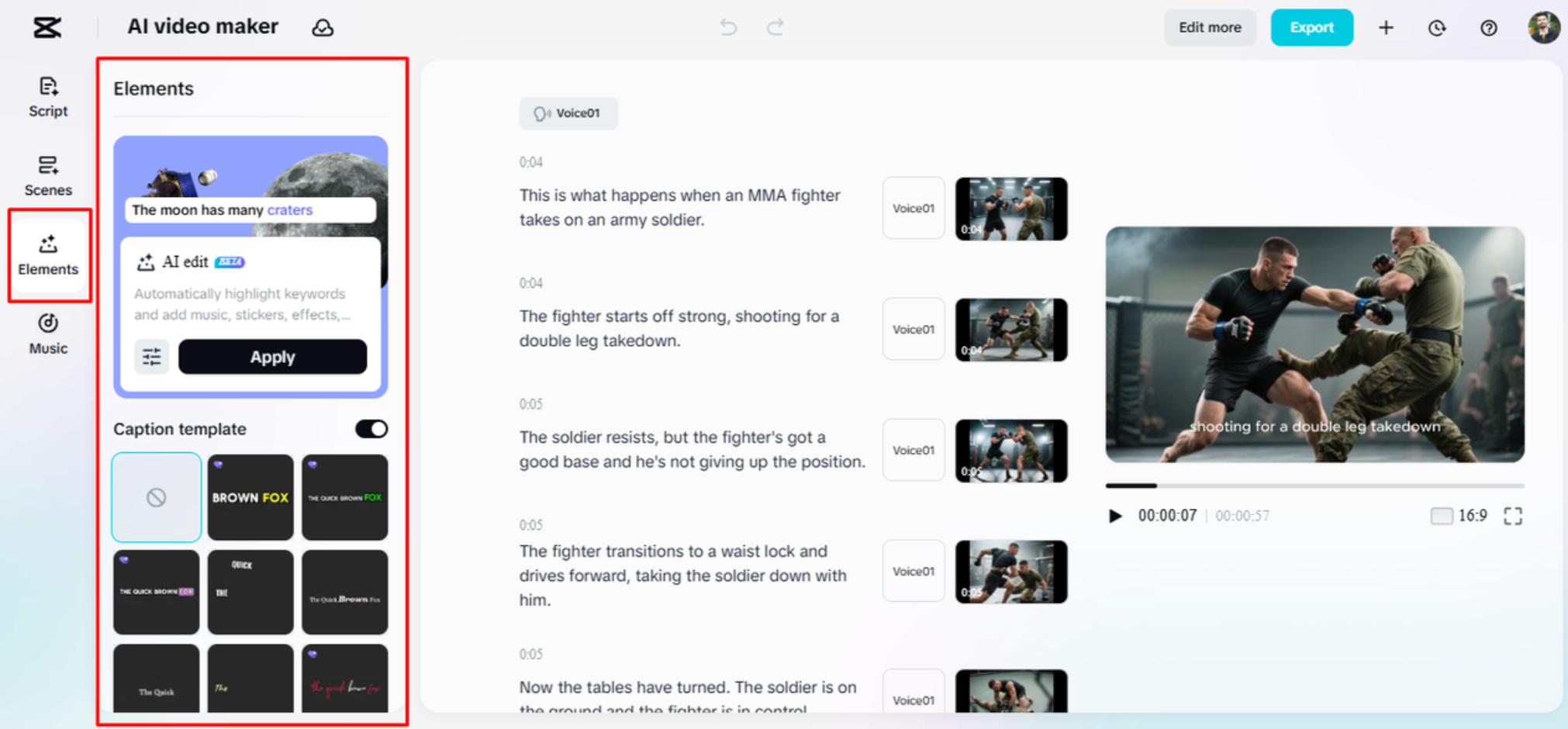Image resolution: width=1568 pixels, height=729 pixels.
Task: Open the help question mark icon
Action: (x=1488, y=28)
